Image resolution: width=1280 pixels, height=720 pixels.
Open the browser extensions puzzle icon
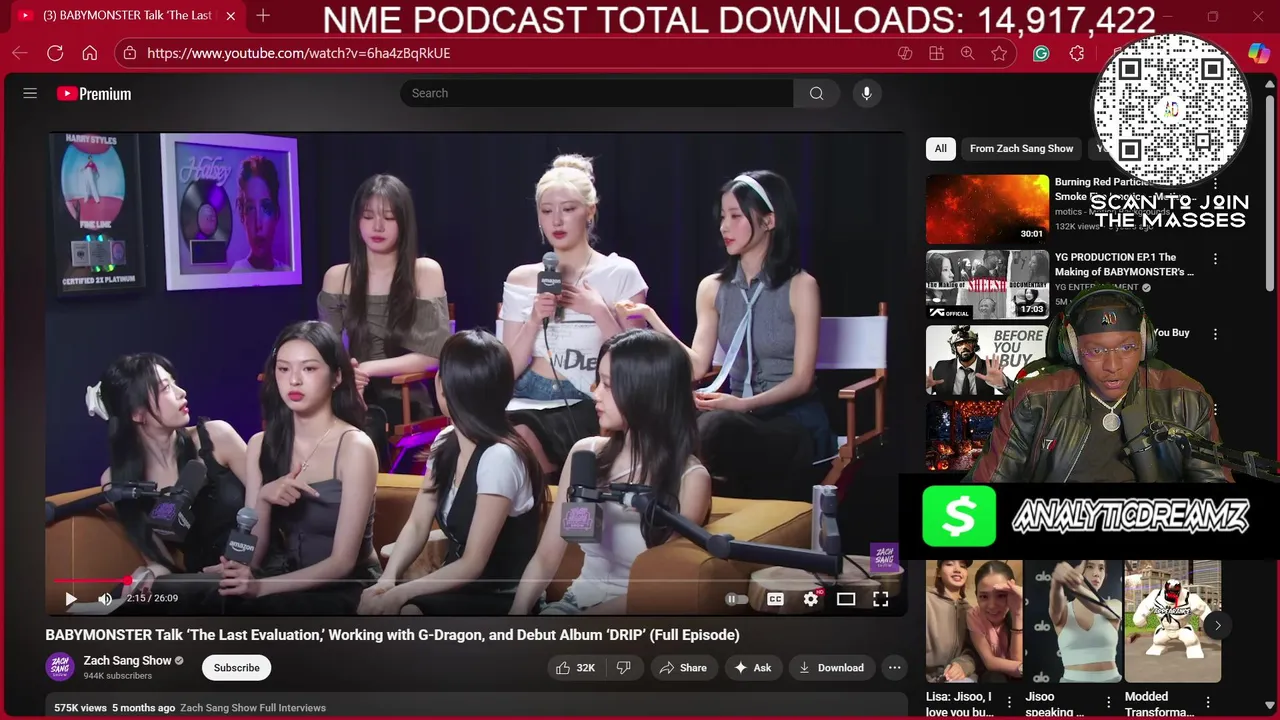pos(1076,53)
